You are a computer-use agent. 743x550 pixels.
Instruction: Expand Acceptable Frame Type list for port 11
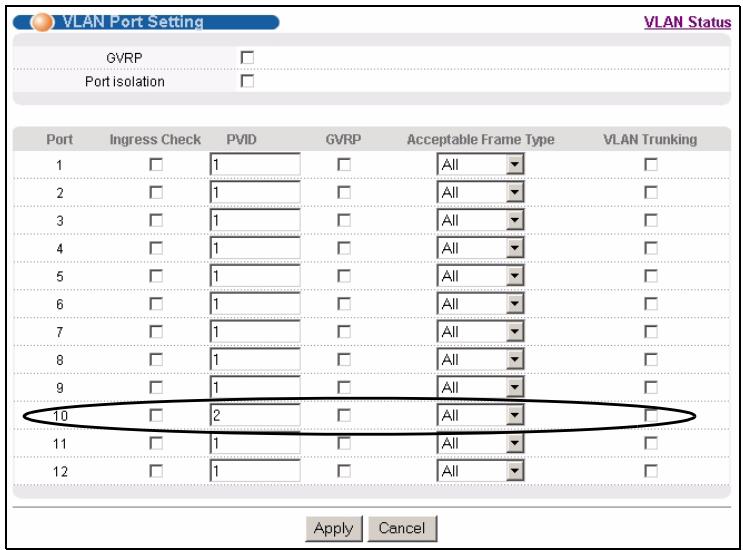click(480, 443)
